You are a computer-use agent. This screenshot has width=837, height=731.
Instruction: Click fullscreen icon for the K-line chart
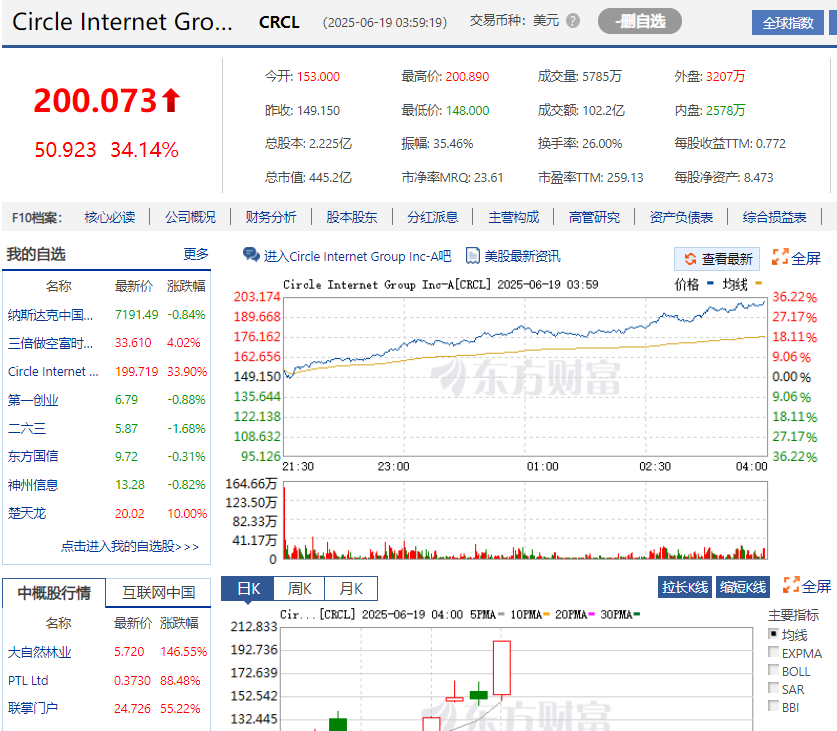click(791, 585)
